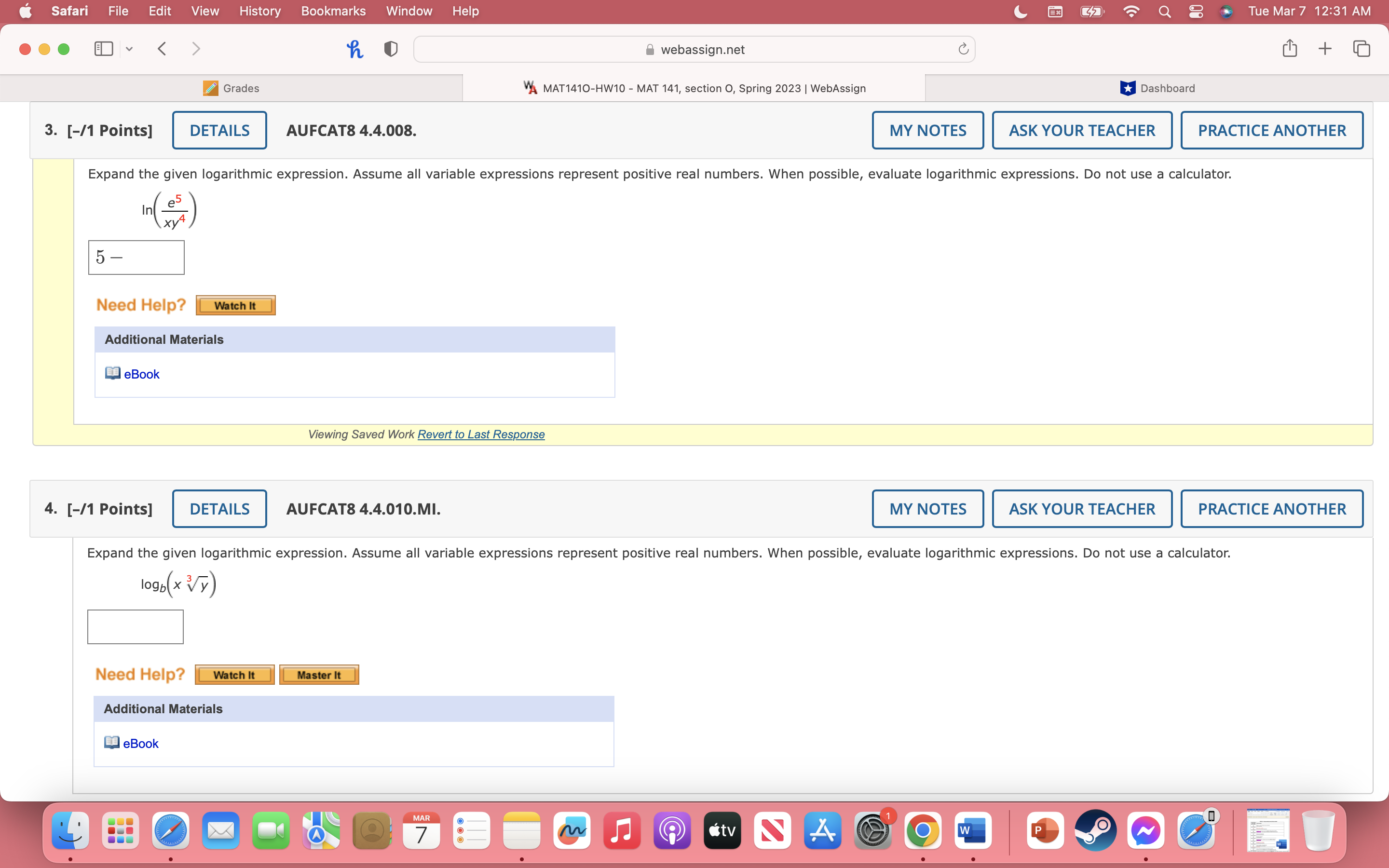Screen dimensions: 1389x868
Task: Open Spotlight search from the menu bar
Action: click(x=1165, y=11)
